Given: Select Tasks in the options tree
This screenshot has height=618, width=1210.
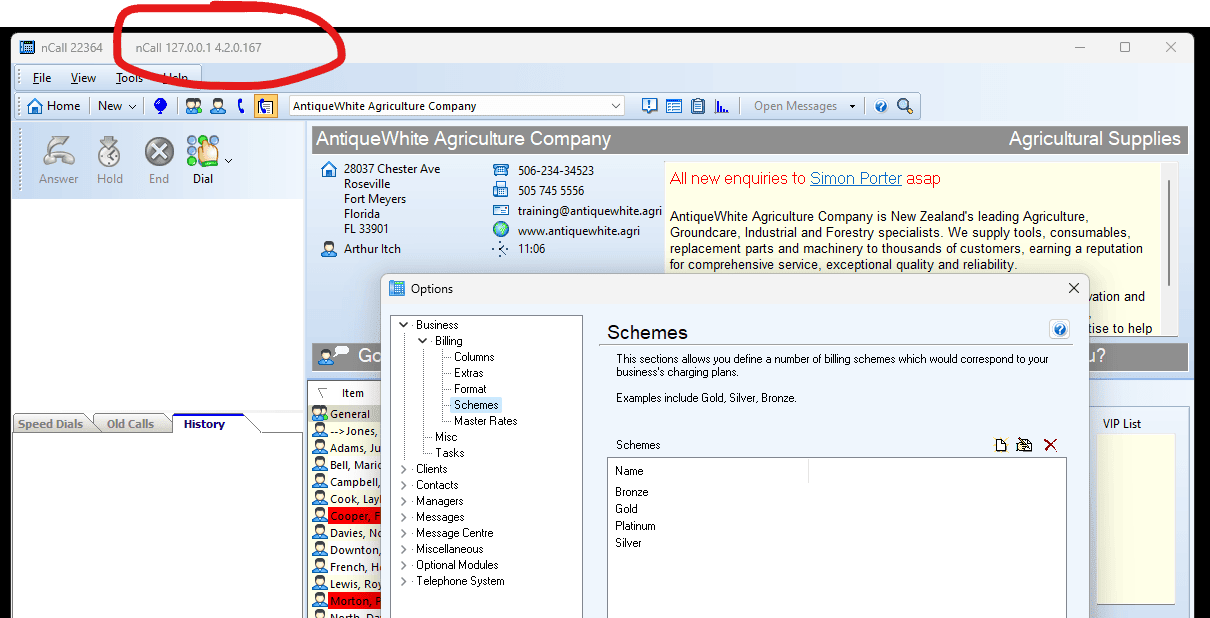Looking at the screenshot, I should pyautogui.click(x=450, y=453).
